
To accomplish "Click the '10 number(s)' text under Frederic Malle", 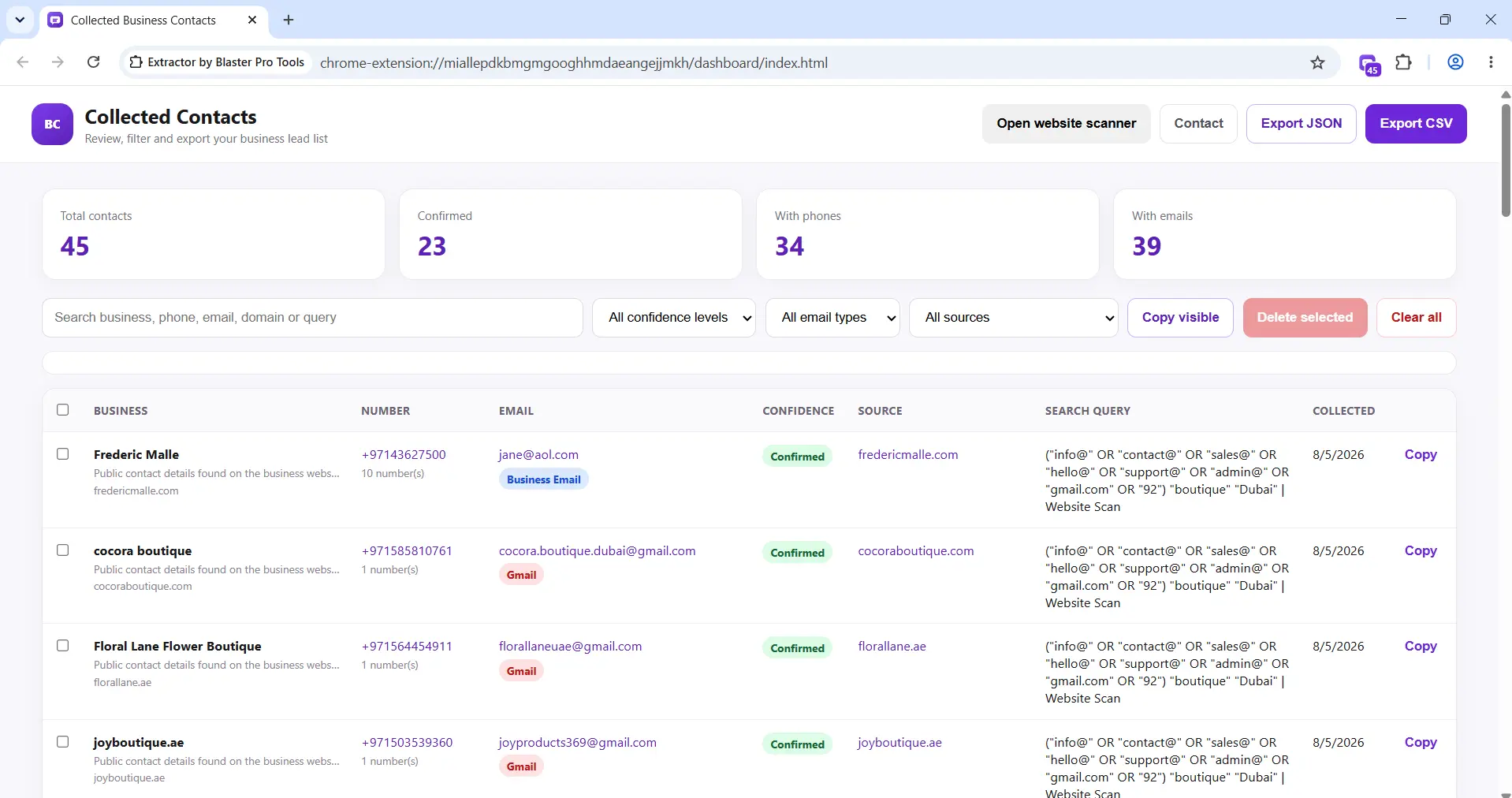I will pos(393,474).
